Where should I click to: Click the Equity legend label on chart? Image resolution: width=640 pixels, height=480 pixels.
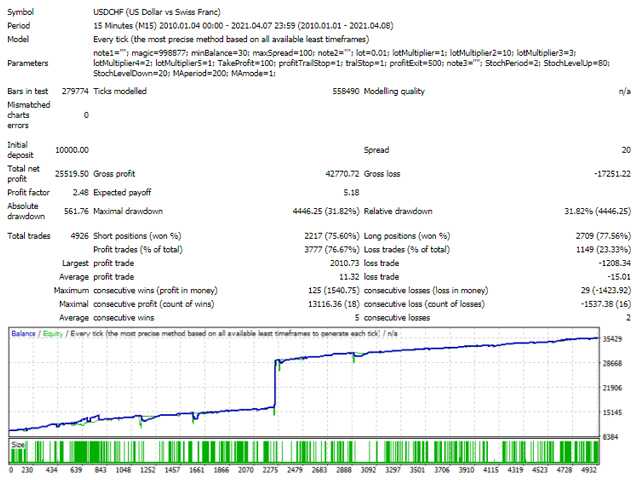click(x=57, y=330)
